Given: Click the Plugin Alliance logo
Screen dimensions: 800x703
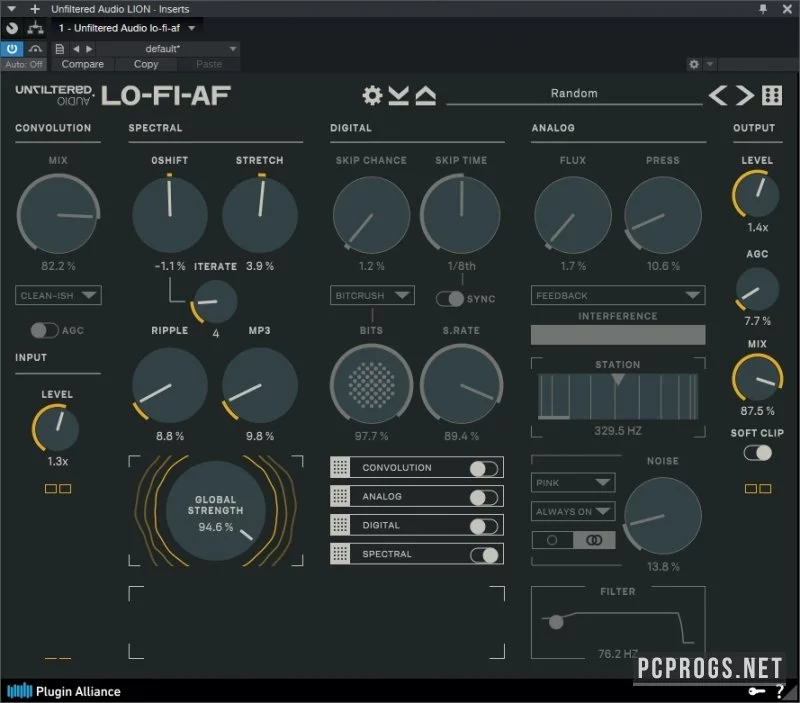Looking at the screenshot, I should (x=64, y=691).
